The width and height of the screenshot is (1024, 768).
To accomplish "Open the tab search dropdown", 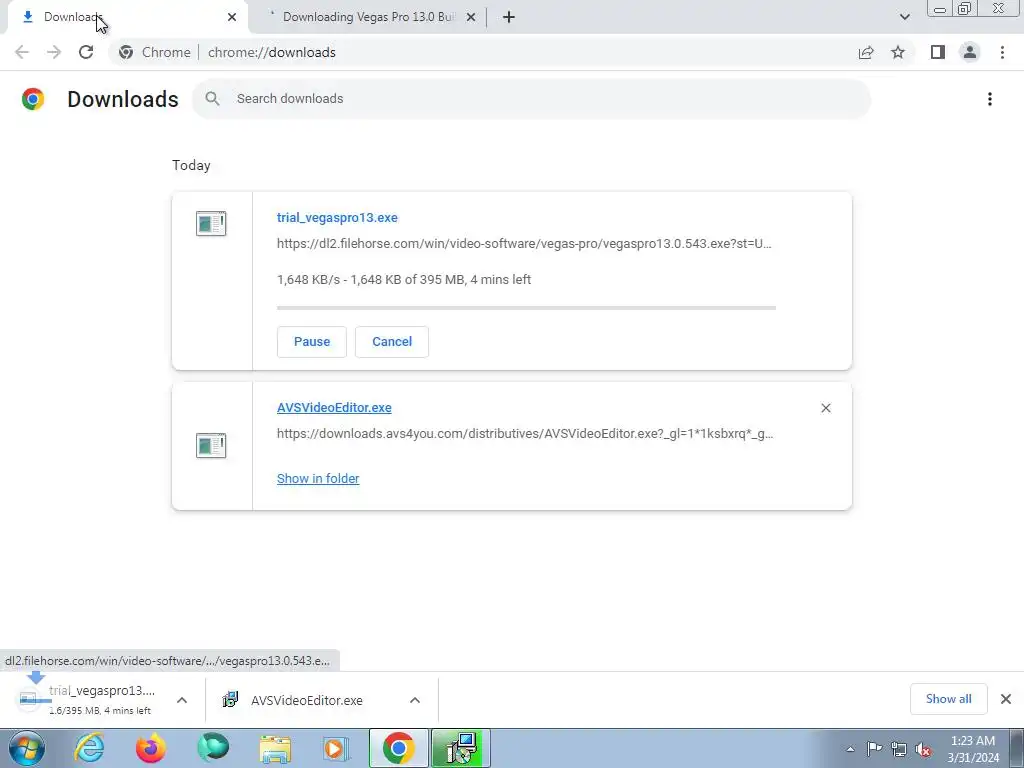I will click(x=904, y=17).
